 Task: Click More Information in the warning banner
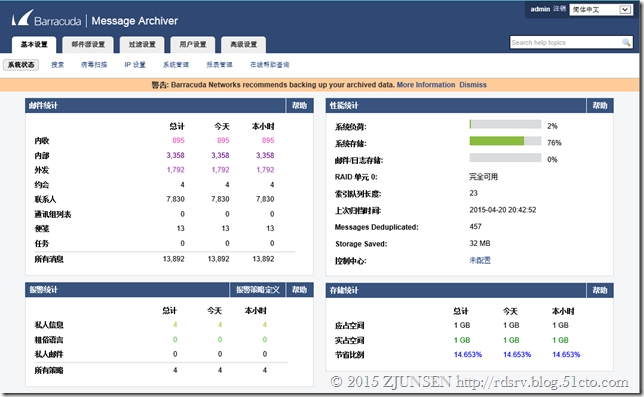[x=426, y=85]
